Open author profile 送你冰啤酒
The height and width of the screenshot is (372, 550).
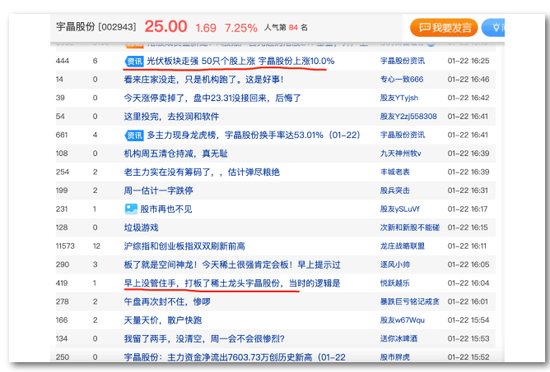click(398, 339)
